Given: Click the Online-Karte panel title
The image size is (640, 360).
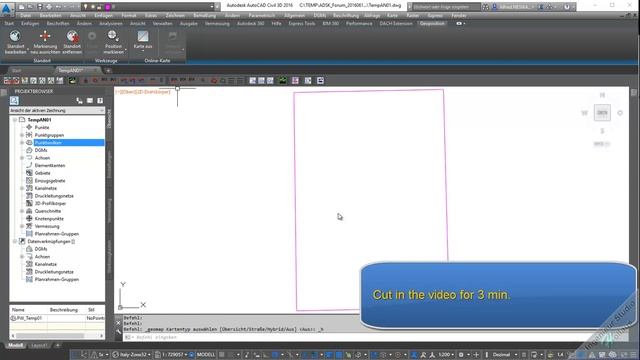Looking at the screenshot, I should click(x=157, y=60).
